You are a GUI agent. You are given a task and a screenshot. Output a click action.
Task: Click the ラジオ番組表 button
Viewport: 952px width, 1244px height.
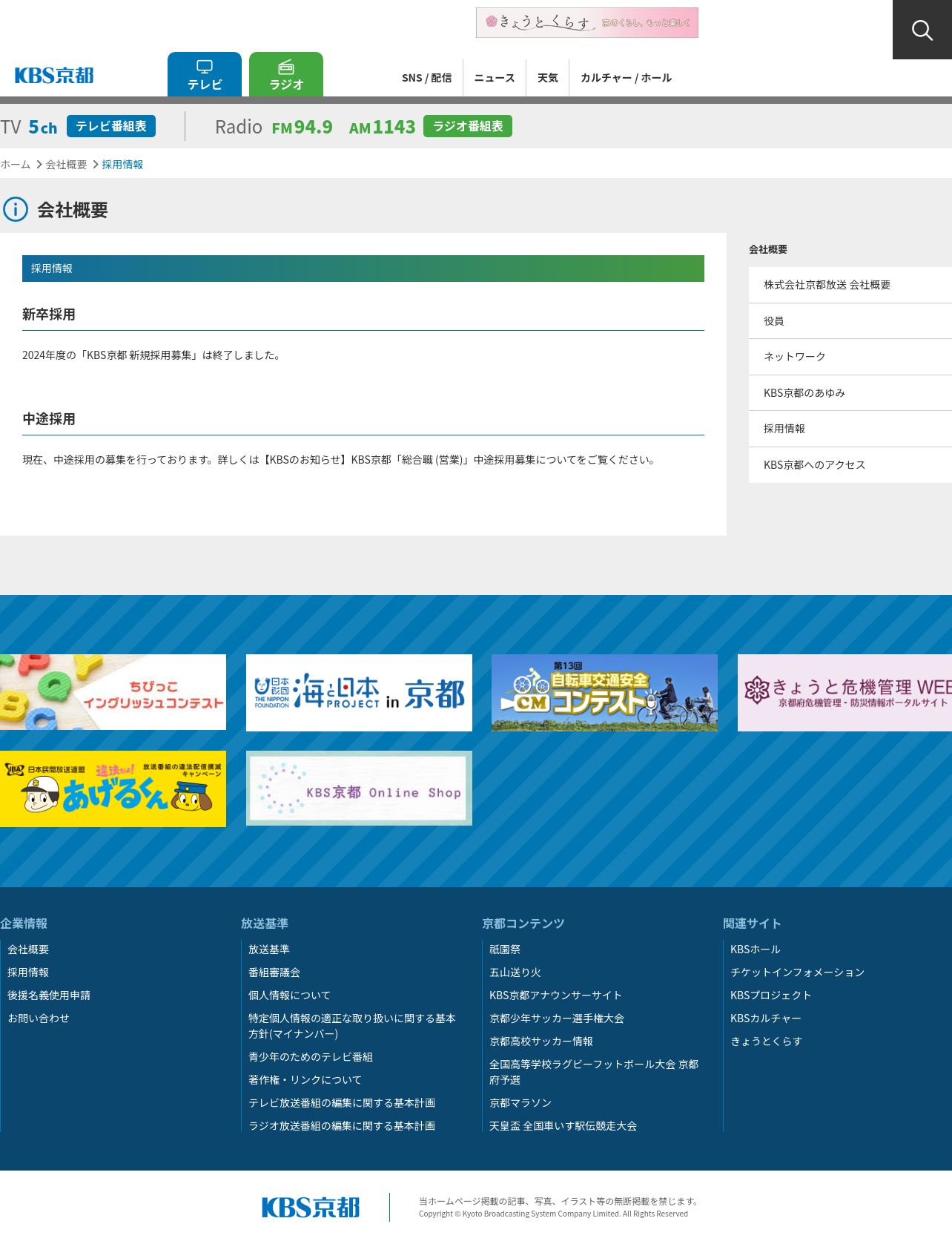[468, 126]
